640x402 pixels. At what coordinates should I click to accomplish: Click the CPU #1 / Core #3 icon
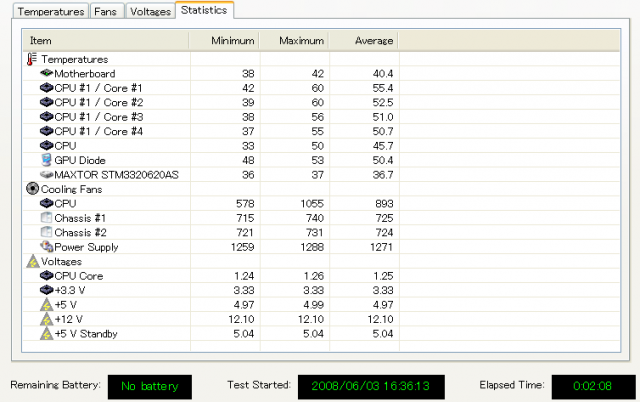47,117
